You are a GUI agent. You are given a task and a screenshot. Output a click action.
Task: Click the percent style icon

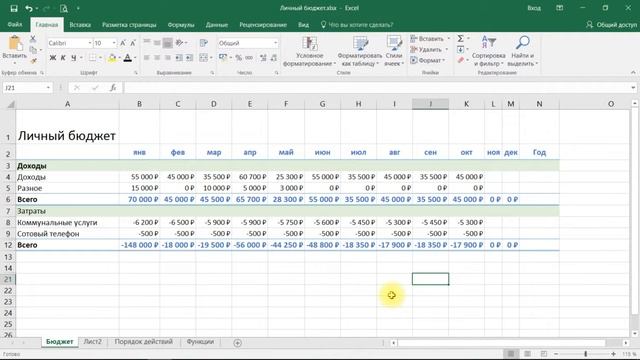238,58
